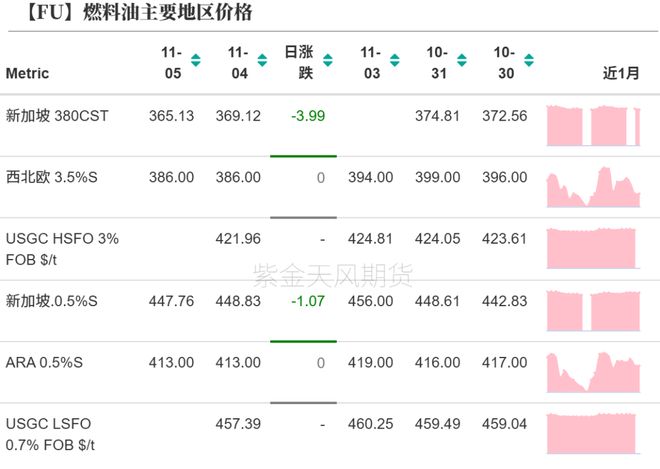This screenshot has height=469, width=660.
Task: Open 新加坡 380CST one-month sparkline chart
Action: point(593,125)
